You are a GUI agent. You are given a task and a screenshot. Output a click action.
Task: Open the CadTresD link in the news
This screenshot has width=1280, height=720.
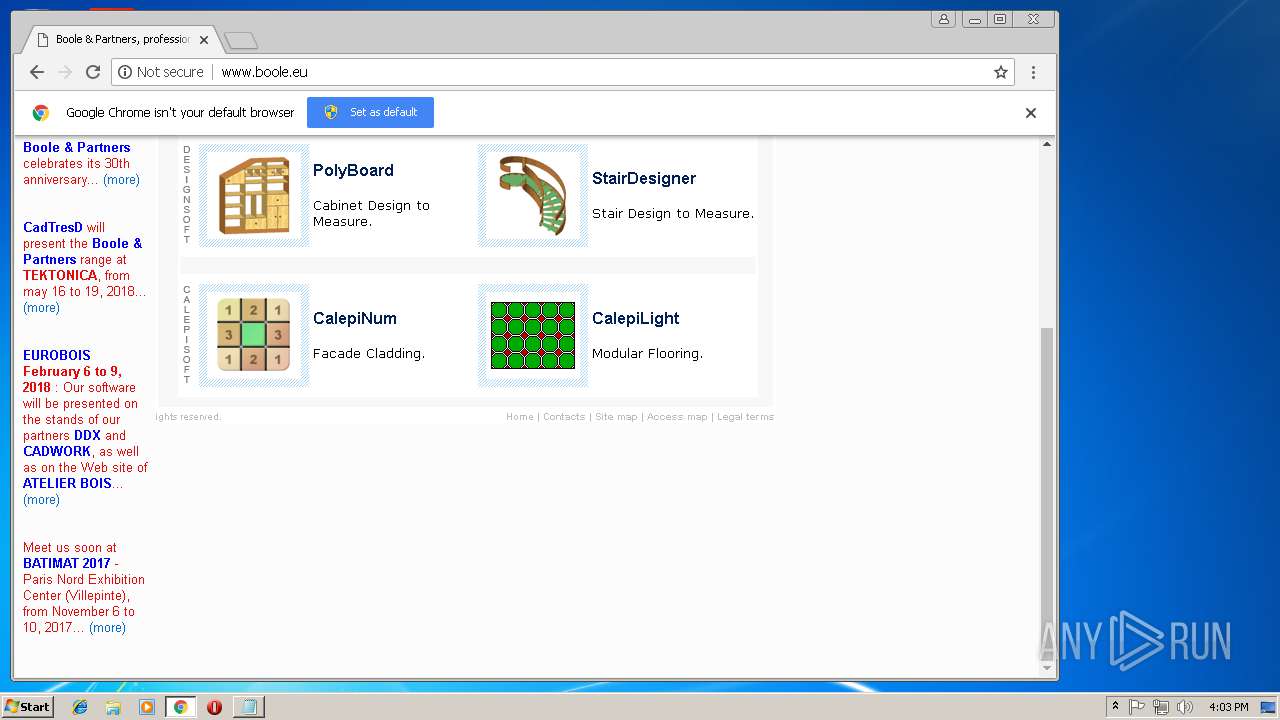pyautogui.click(x=53, y=228)
